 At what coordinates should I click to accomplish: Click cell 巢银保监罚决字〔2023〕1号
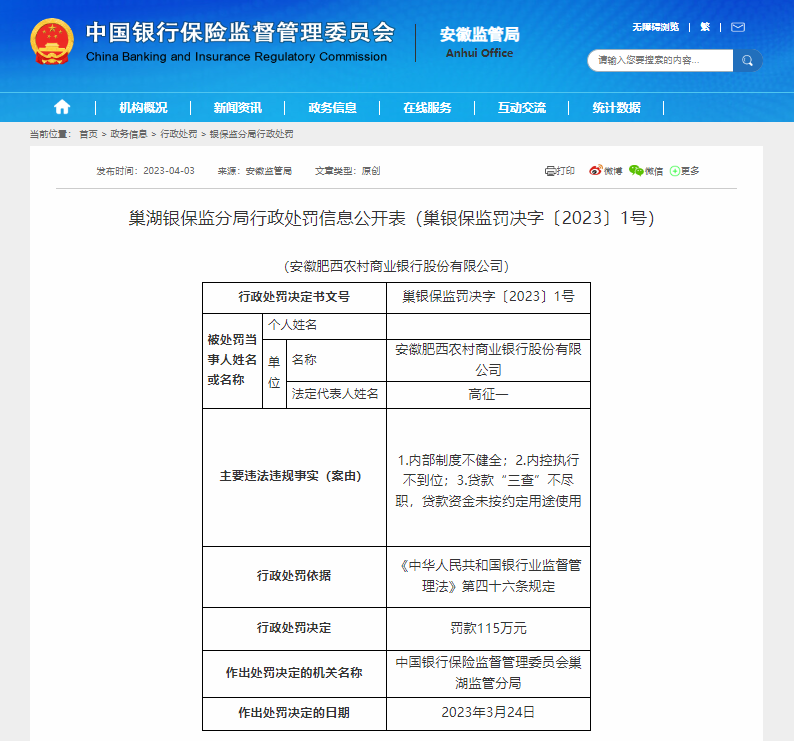[x=488, y=297]
